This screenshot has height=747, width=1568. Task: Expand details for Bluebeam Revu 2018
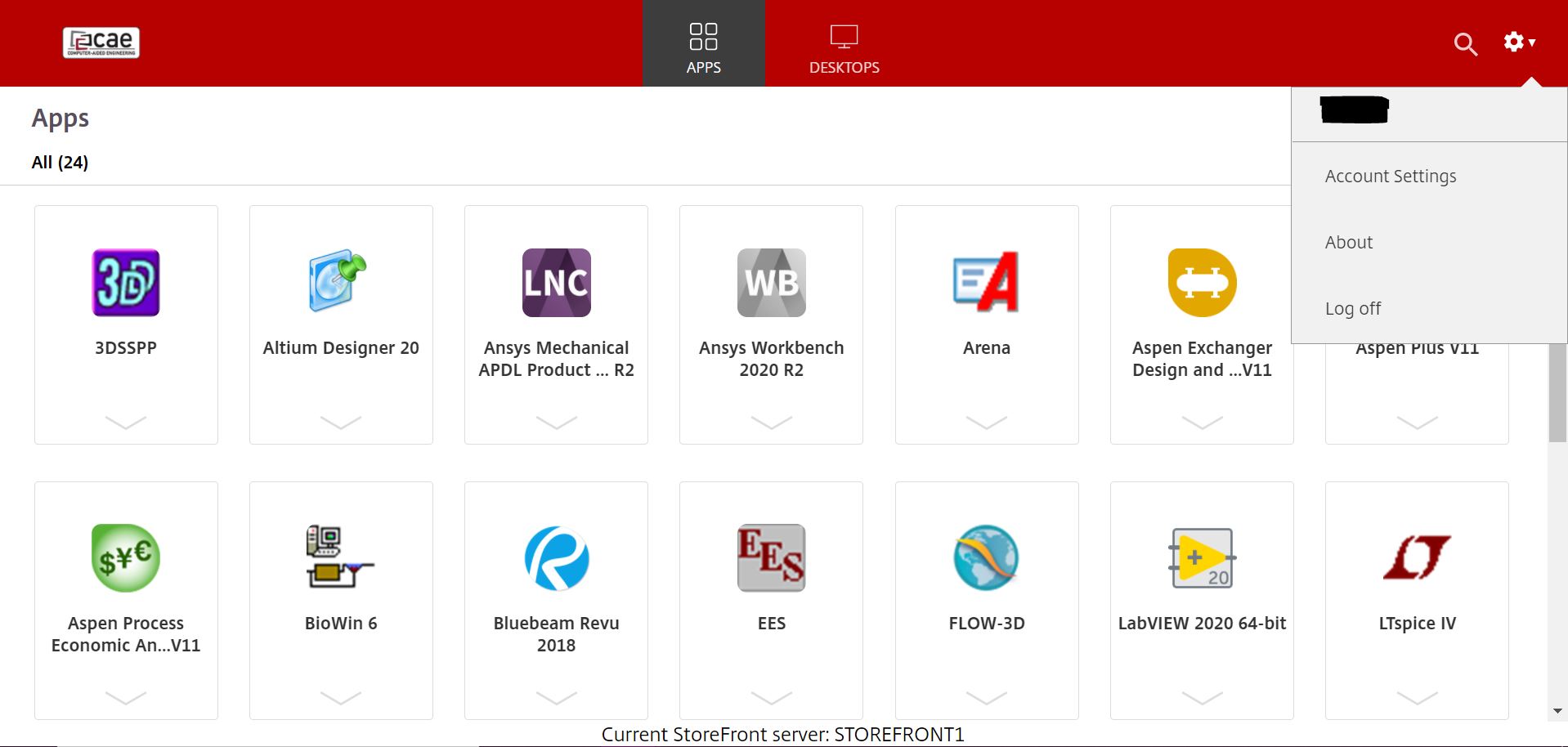(557, 698)
